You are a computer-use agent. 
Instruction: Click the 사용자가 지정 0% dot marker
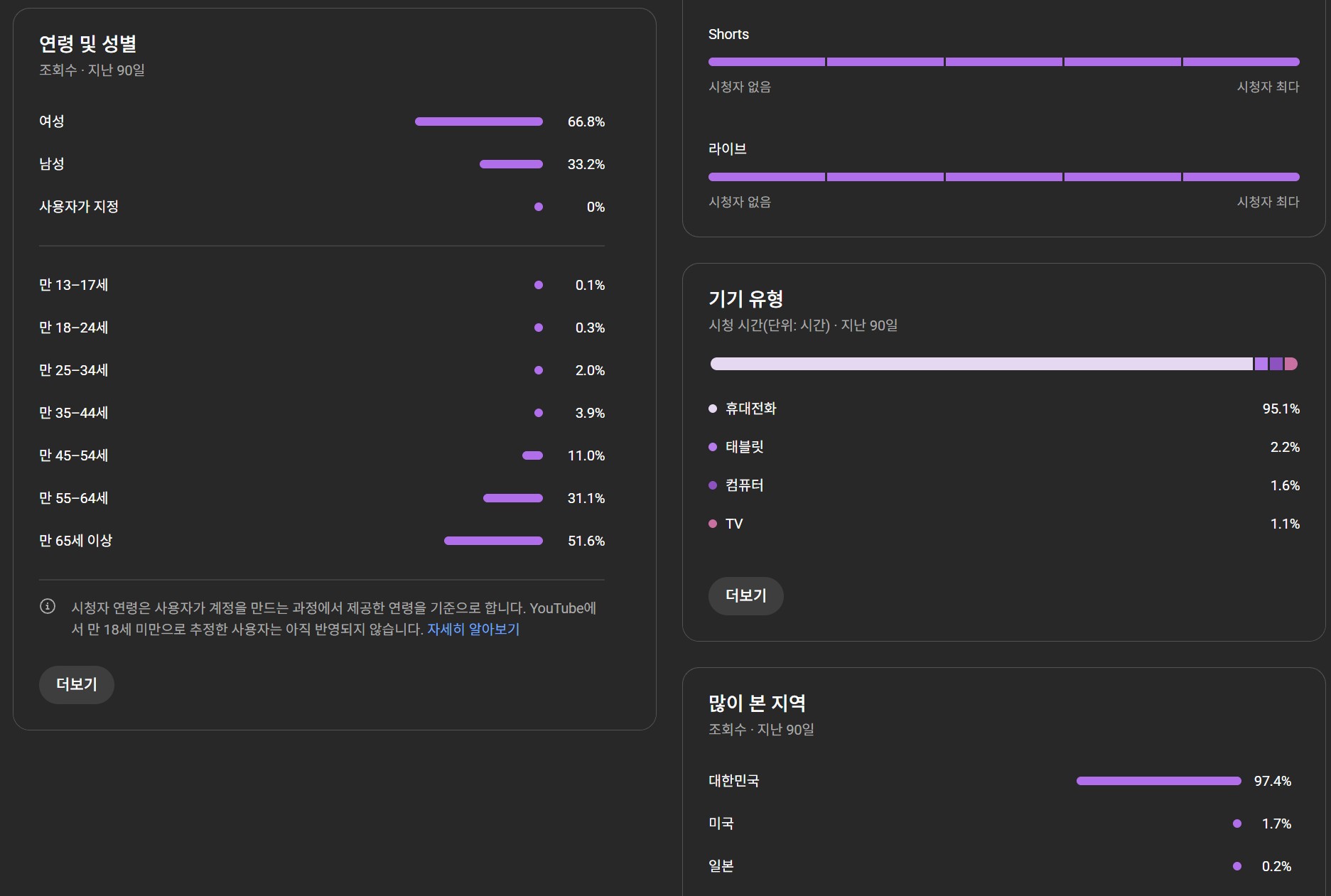point(539,207)
